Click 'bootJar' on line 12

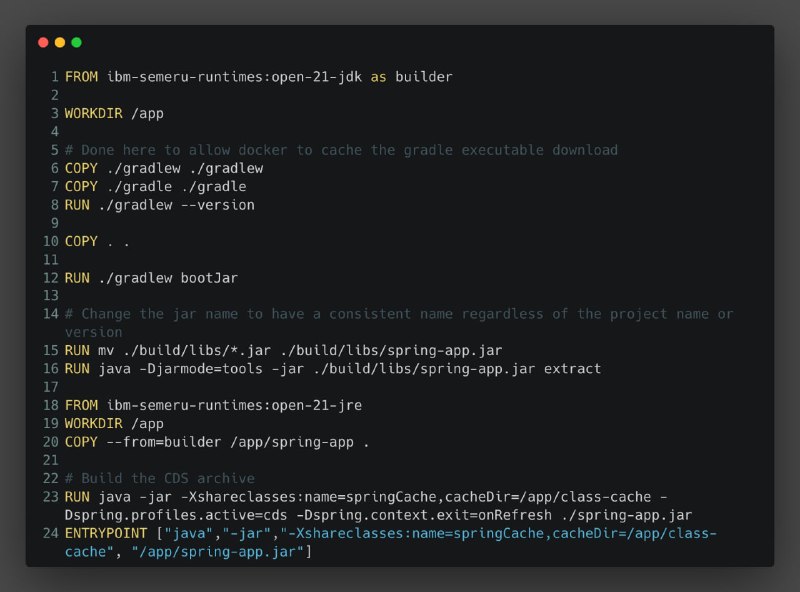[209, 278]
